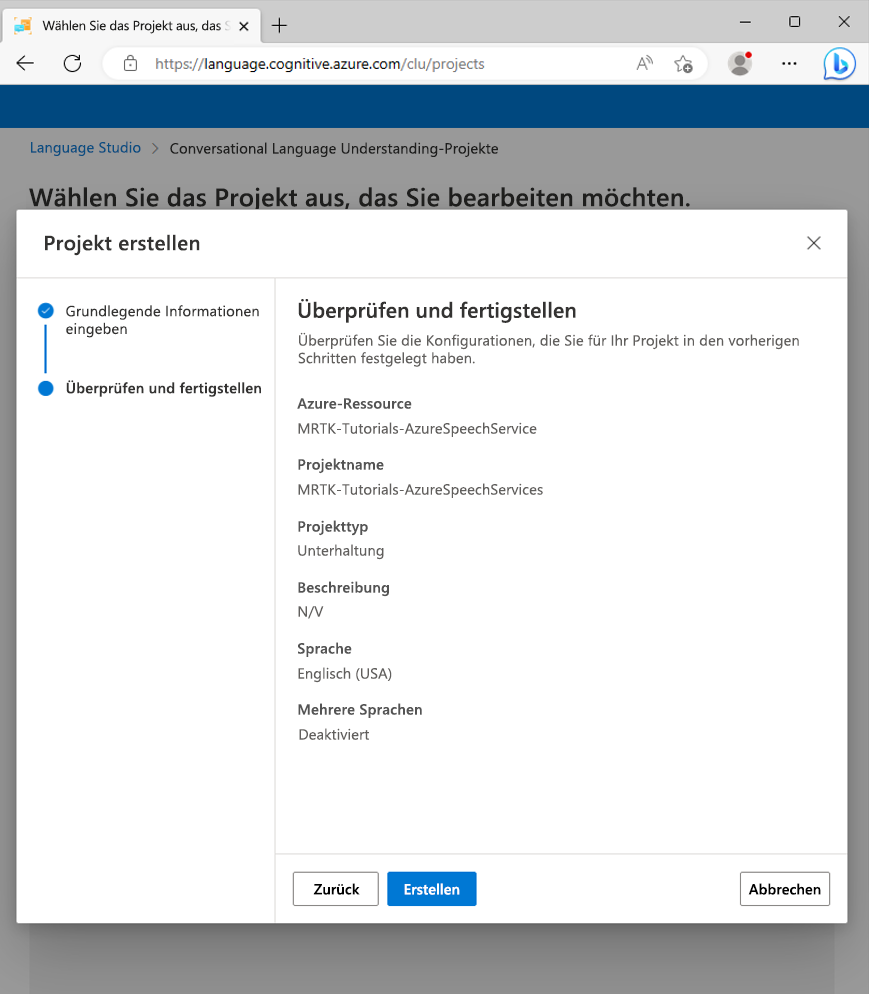
Task: Click the Mehrere Sprachen value Deaktiviert
Action: click(334, 735)
